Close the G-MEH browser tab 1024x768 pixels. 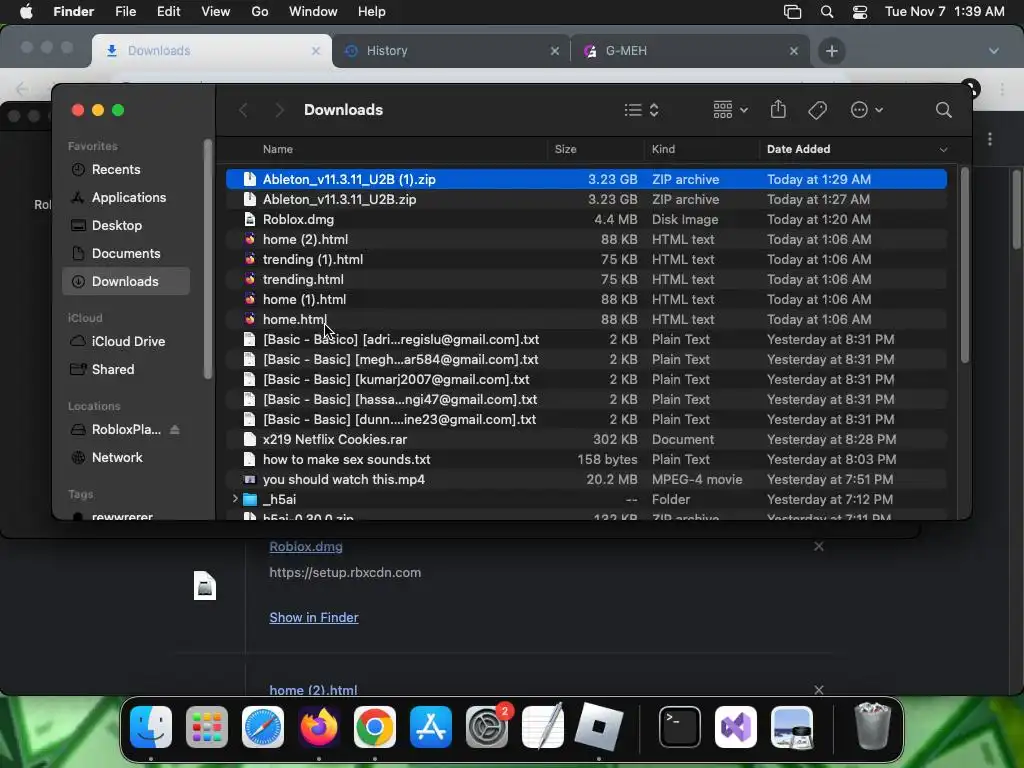tap(793, 51)
